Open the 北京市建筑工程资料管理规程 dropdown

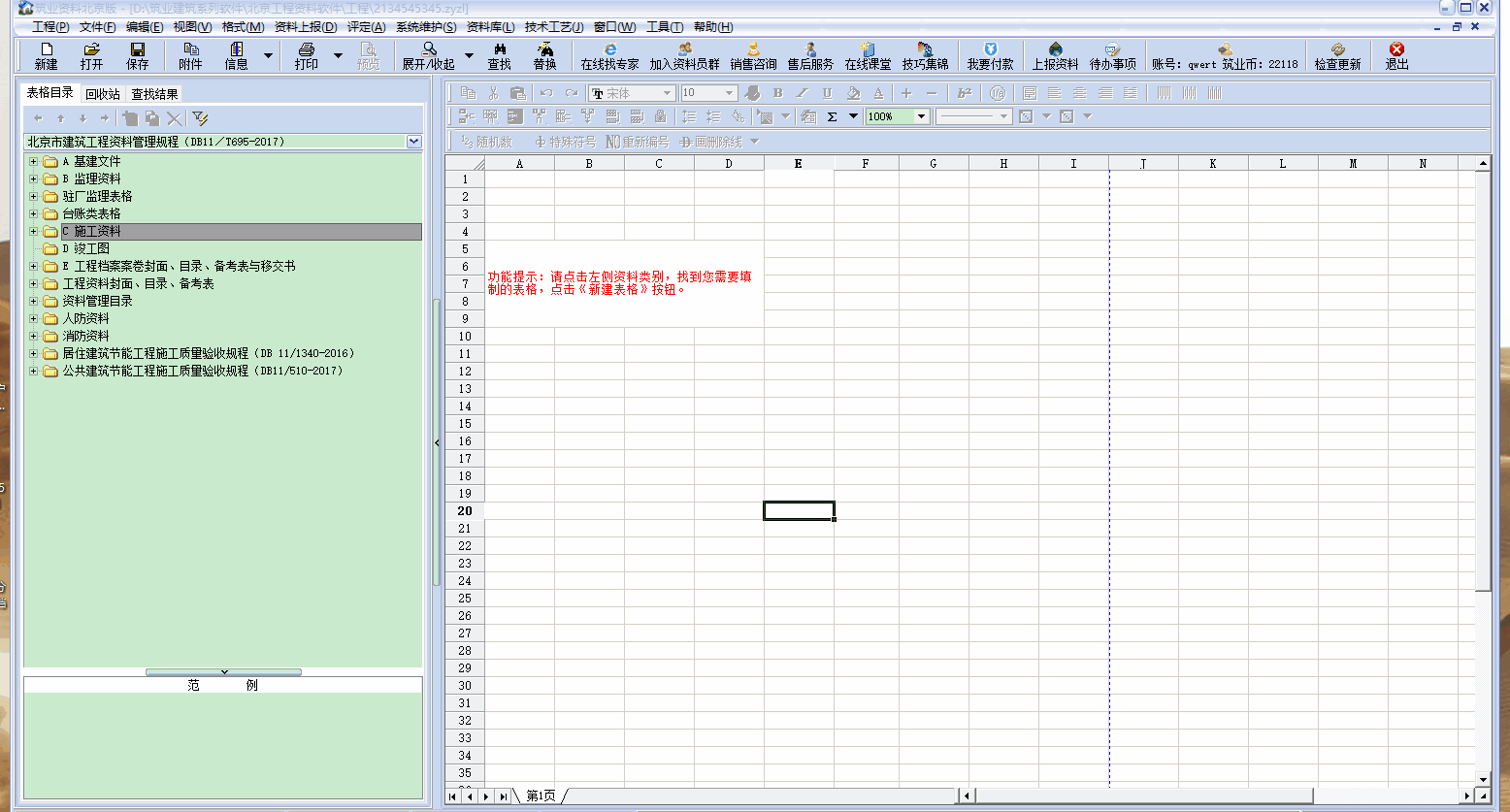(414, 142)
